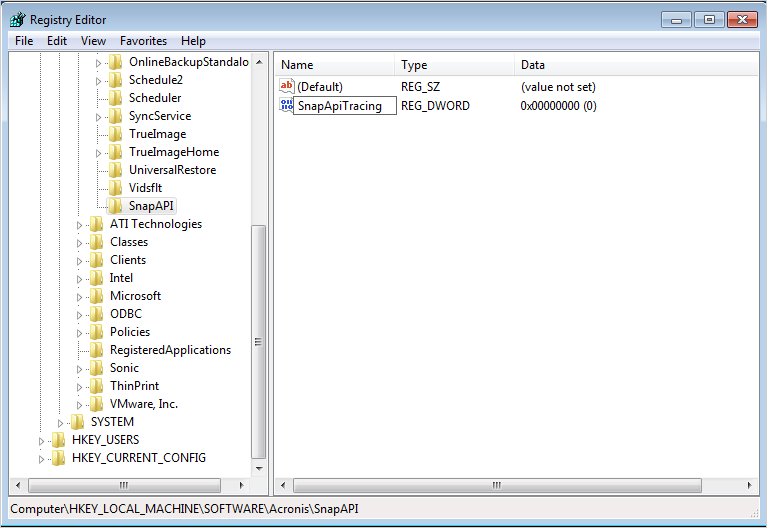Click the Microsoft folder icon
Screen dimensions: 767x528
coord(97,296)
